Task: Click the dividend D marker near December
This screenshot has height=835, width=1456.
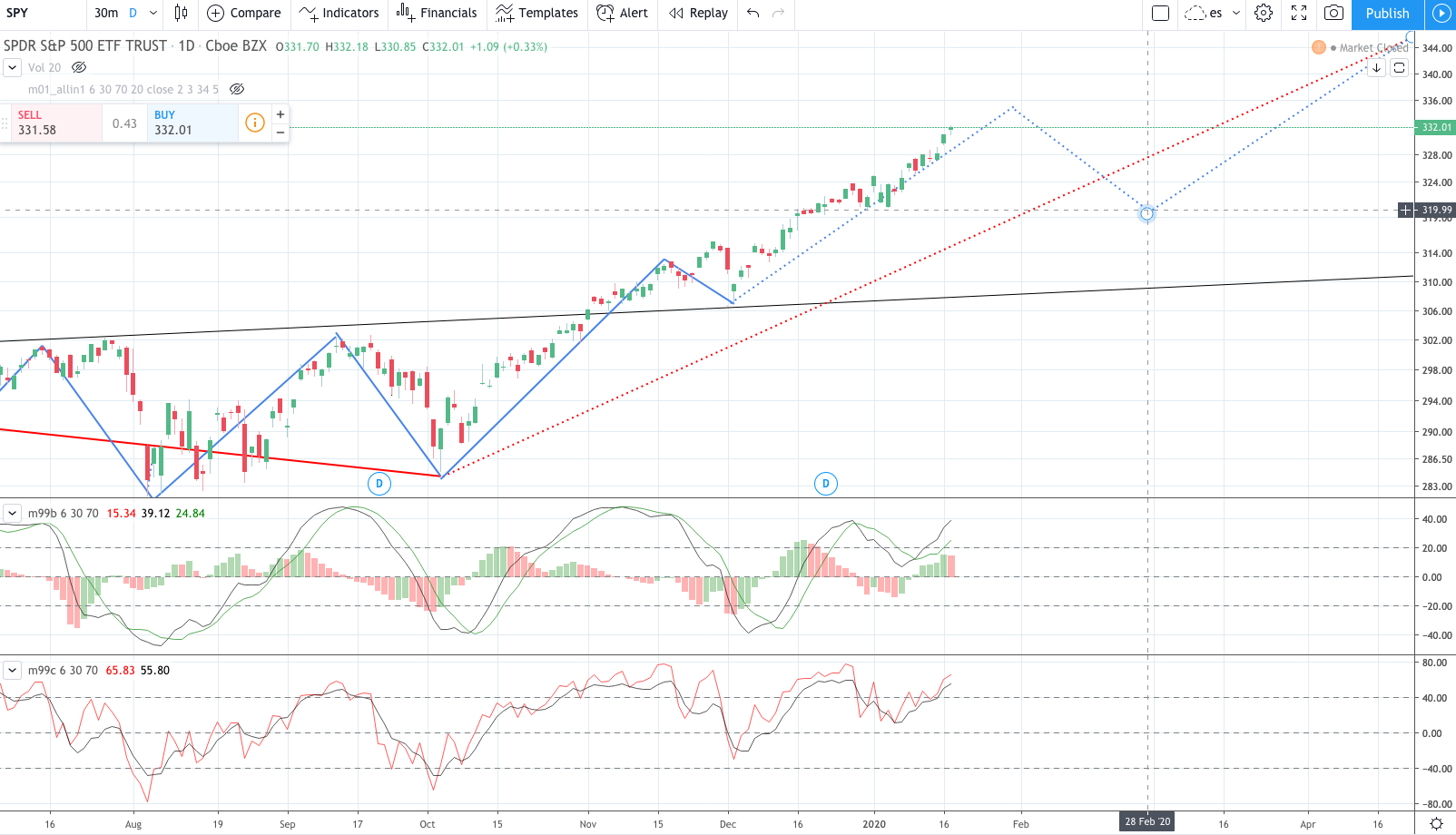Action: point(825,483)
